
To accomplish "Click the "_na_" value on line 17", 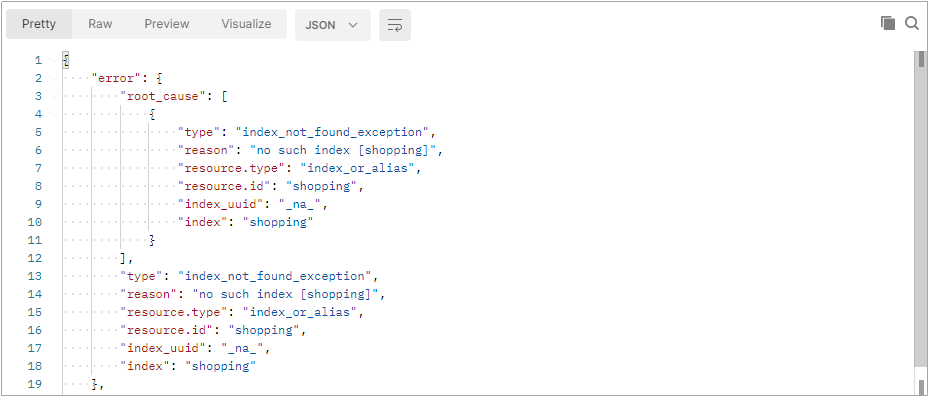I will [x=243, y=348].
